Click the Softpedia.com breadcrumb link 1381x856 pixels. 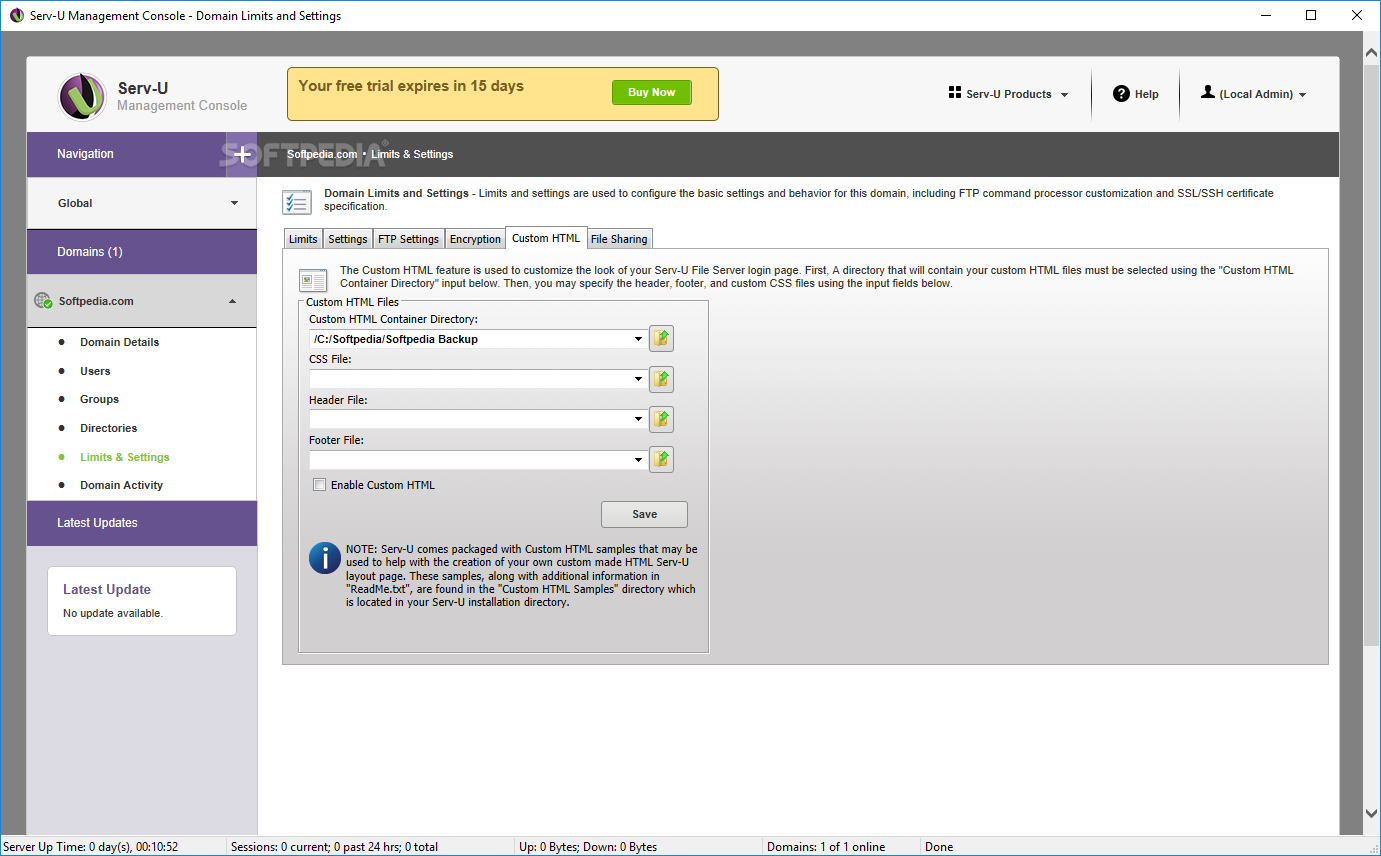click(322, 154)
